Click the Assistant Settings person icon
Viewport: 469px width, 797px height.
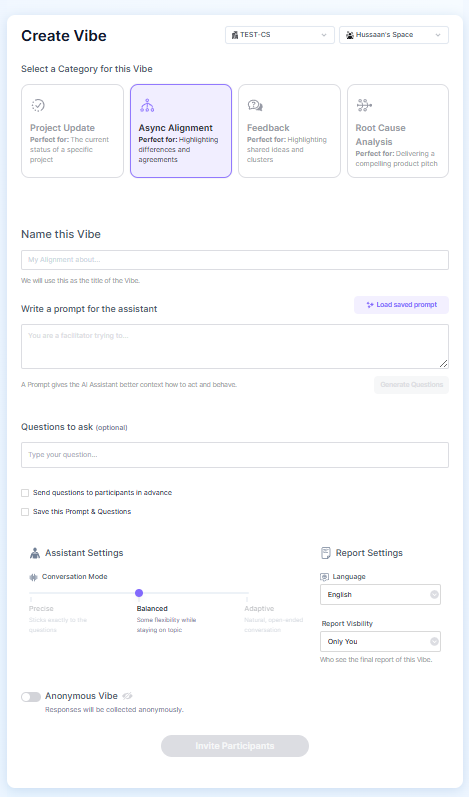pos(35,553)
